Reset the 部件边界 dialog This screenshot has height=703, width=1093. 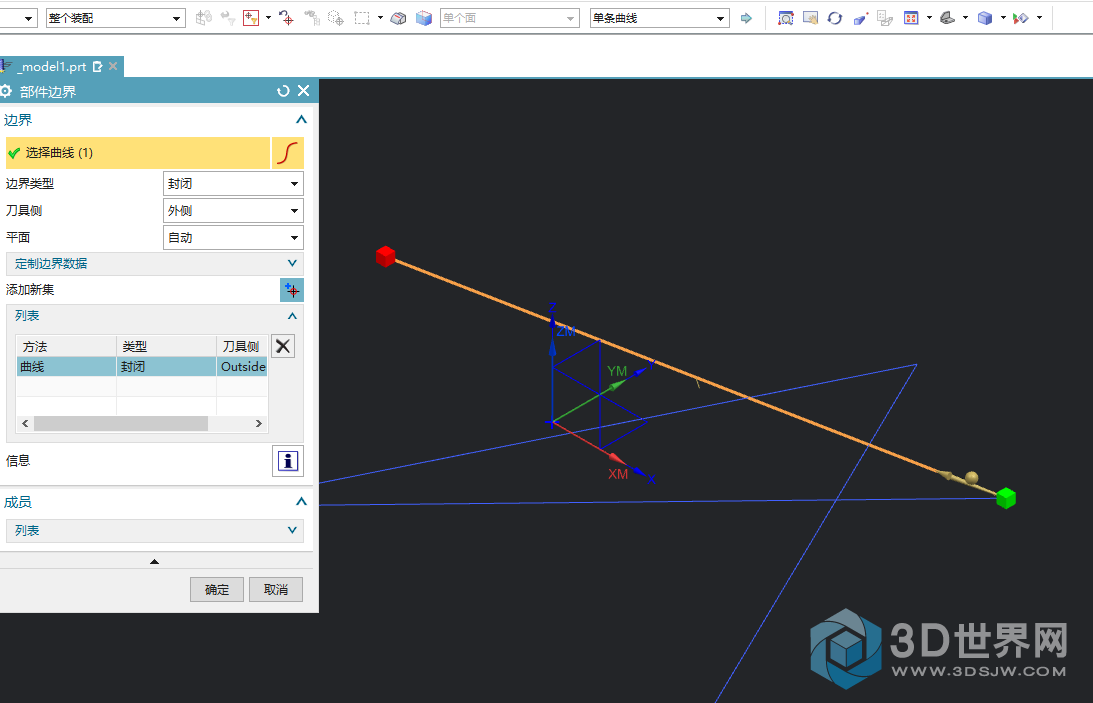tap(283, 91)
